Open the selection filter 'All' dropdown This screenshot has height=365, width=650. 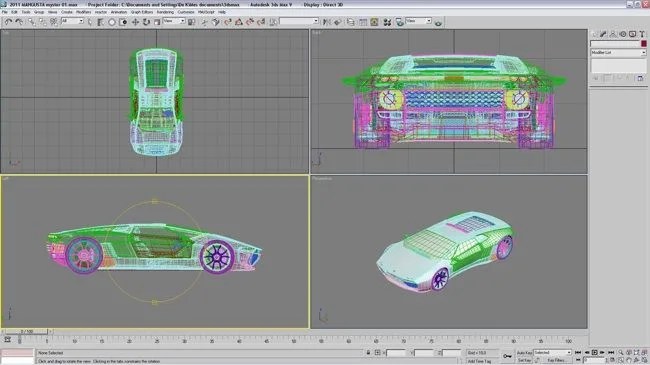tap(72, 21)
